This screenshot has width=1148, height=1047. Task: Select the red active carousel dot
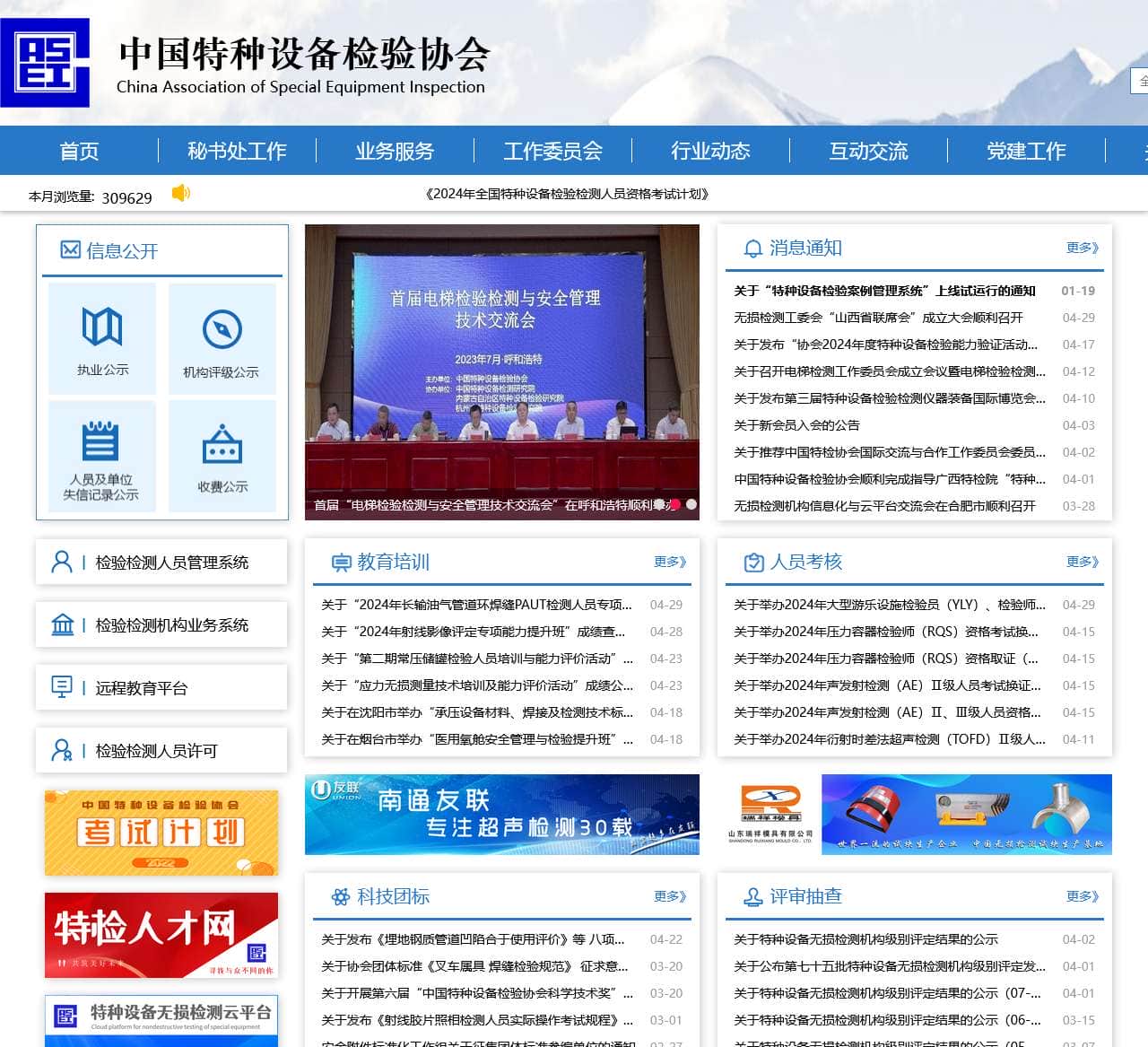[x=675, y=504]
